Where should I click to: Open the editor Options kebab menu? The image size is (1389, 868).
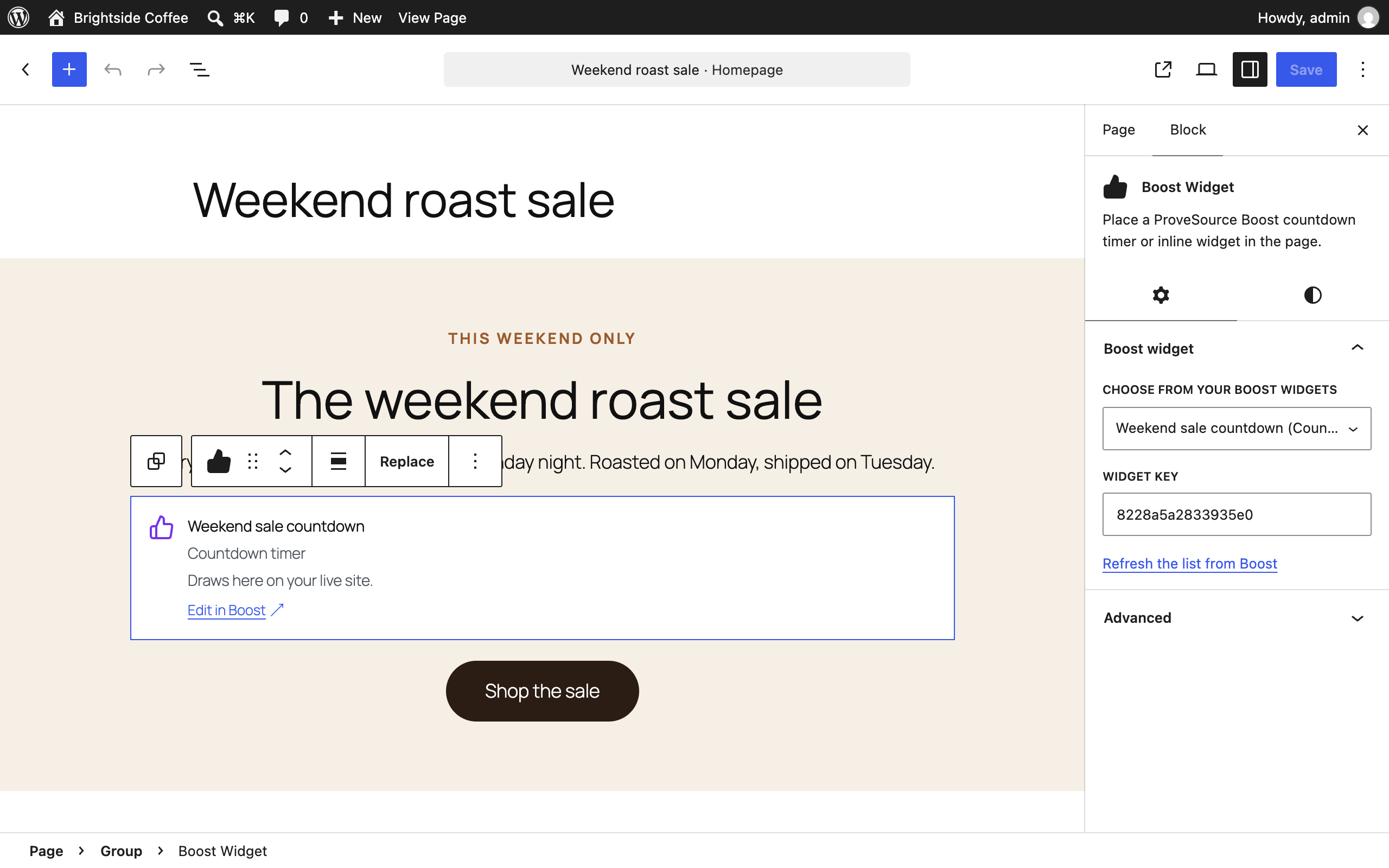click(x=1362, y=69)
